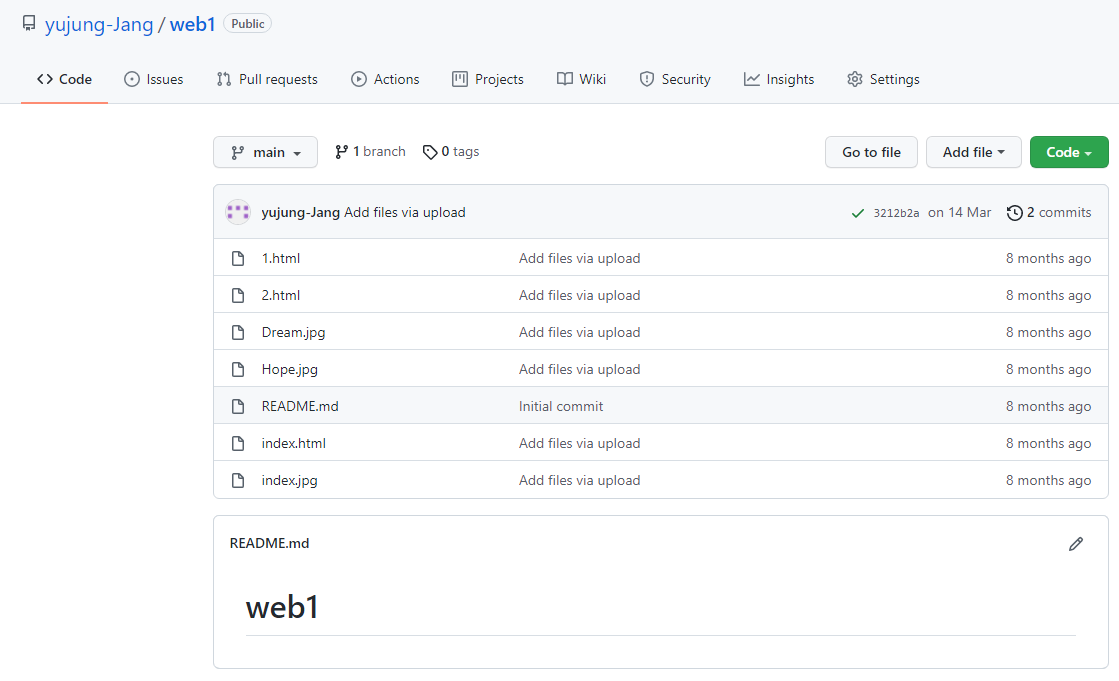Open the README.md file in list
The image size is (1119, 681).
(x=300, y=406)
